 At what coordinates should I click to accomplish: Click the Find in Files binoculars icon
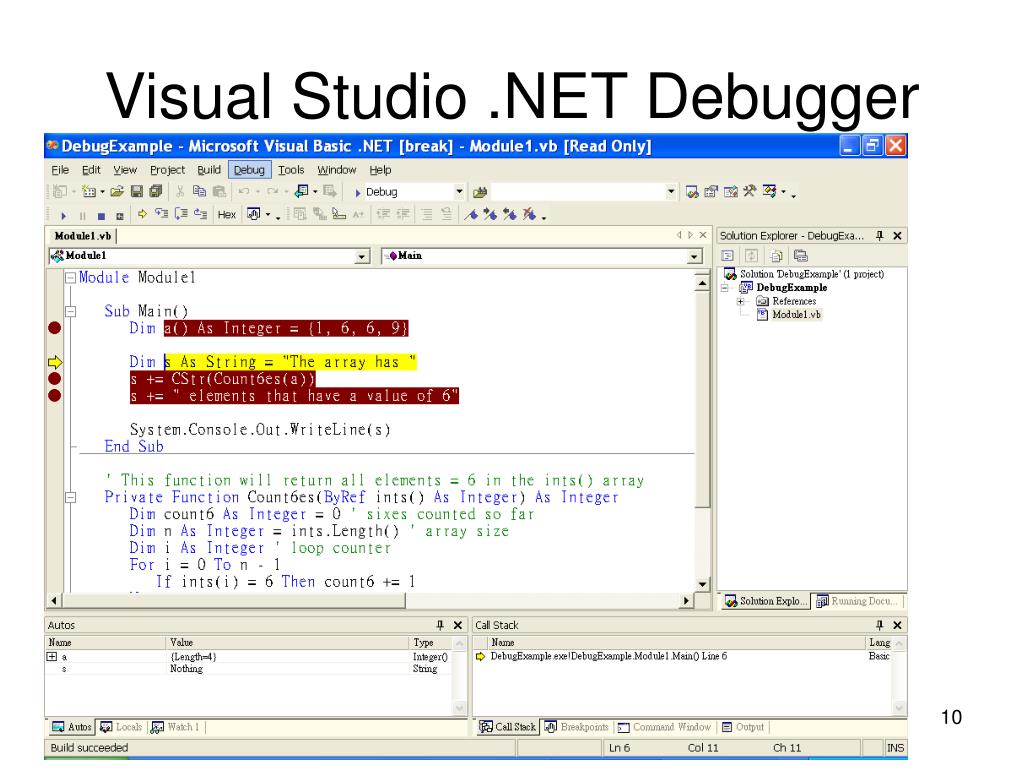click(x=480, y=192)
